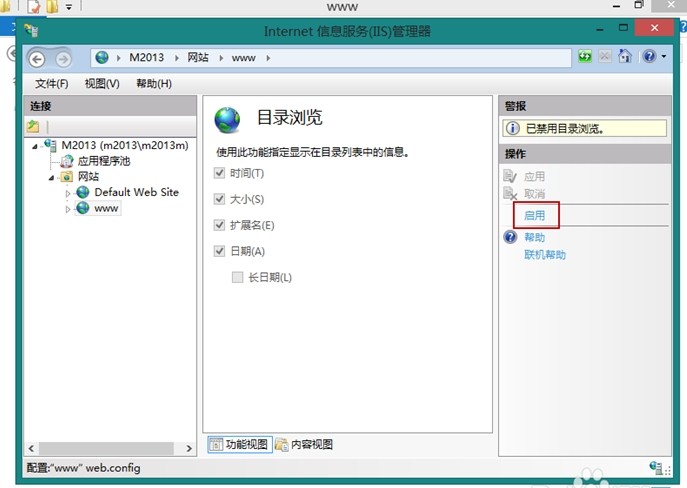The image size is (687, 488).
Task: Click the Home icon in toolbar
Action: tap(625, 56)
